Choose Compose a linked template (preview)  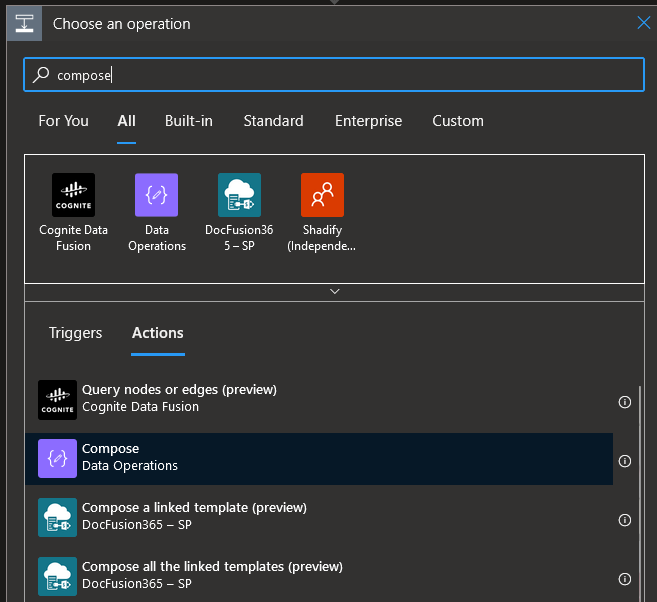coord(319,518)
